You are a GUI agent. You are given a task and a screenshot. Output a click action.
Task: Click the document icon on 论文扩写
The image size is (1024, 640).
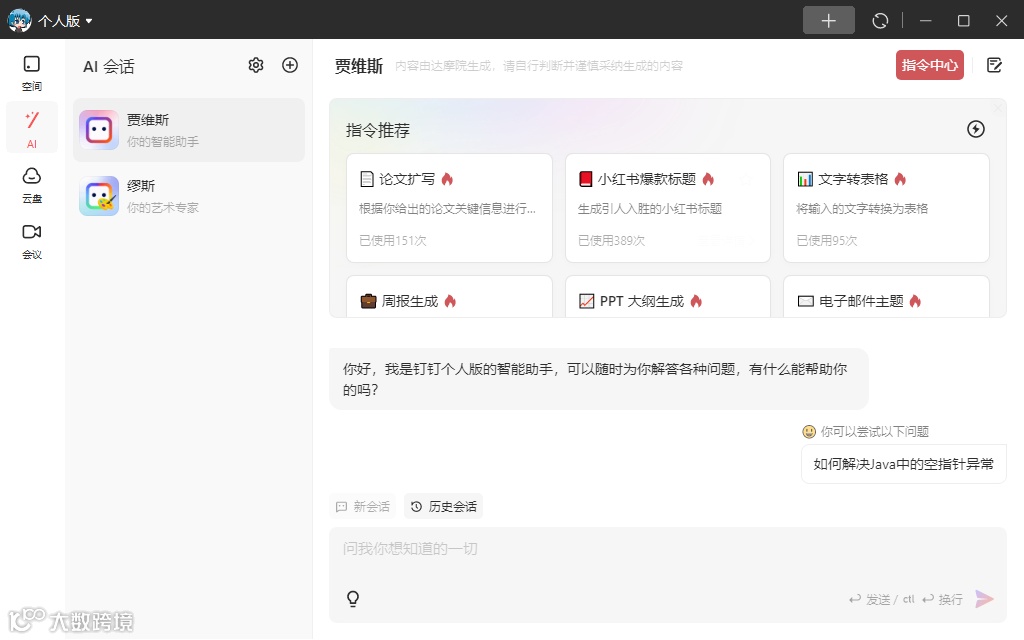pos(367,179)
